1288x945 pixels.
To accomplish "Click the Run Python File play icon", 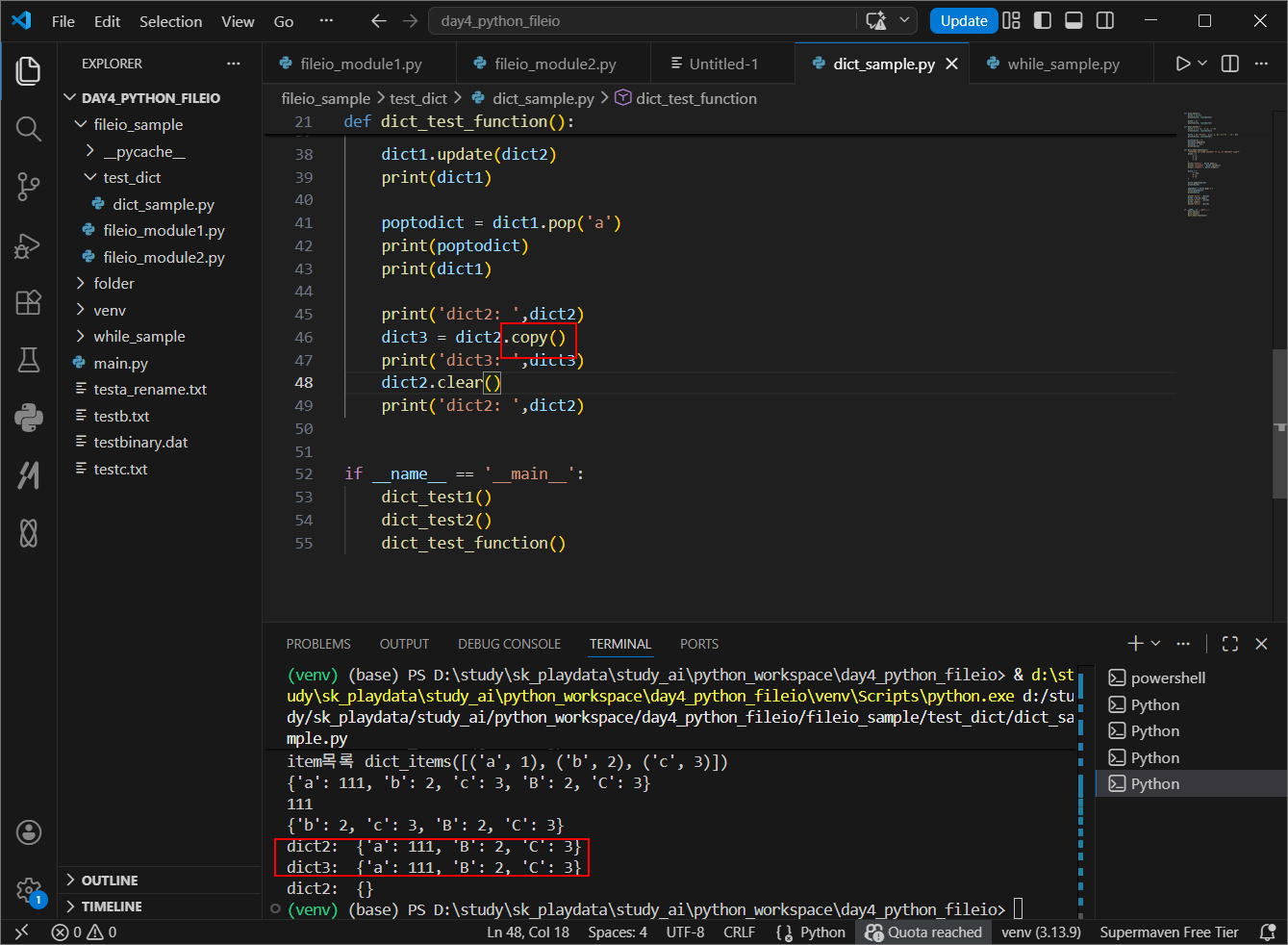I will click(x=1183, y=64).
